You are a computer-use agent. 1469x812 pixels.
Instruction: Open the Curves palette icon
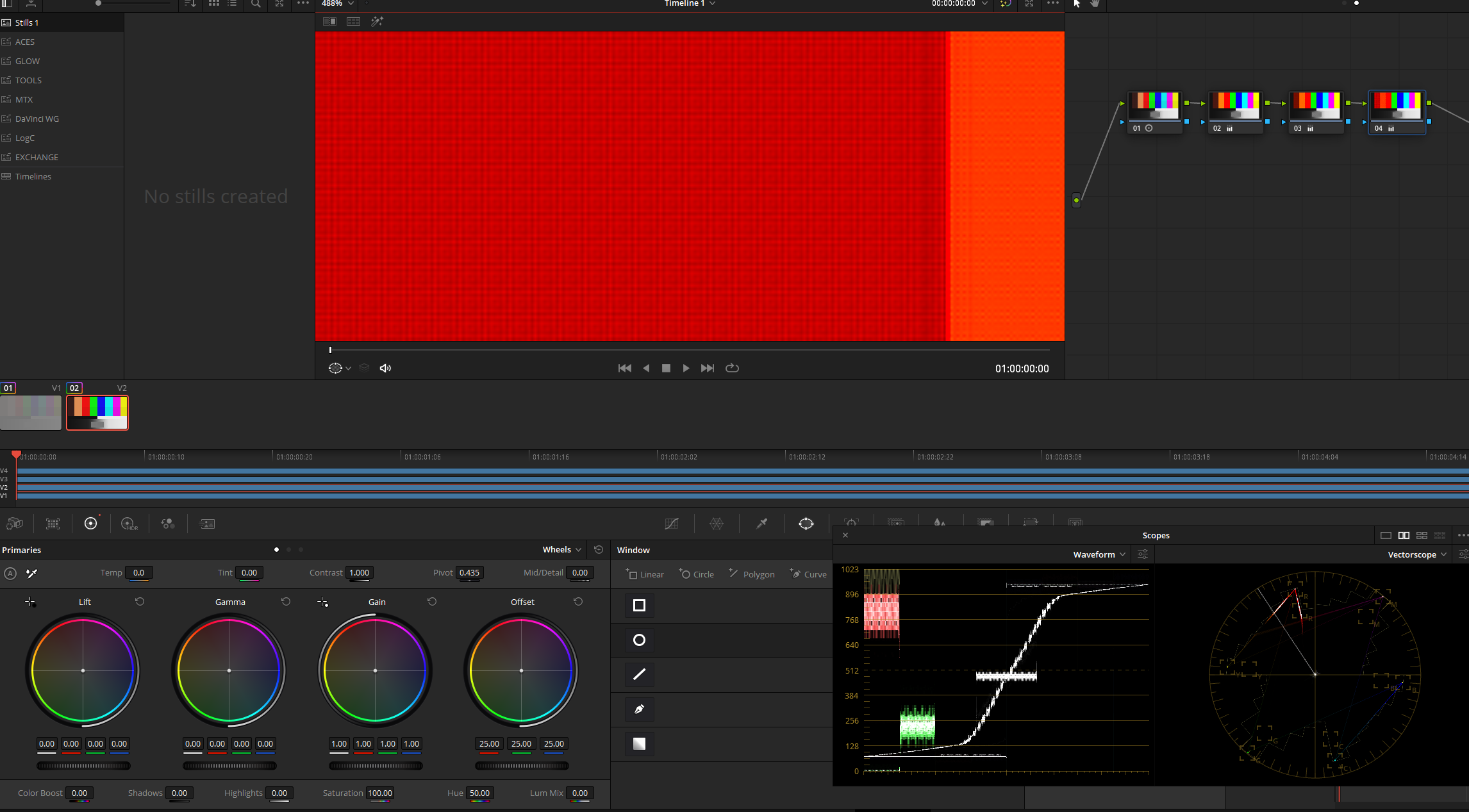(671, 524)
